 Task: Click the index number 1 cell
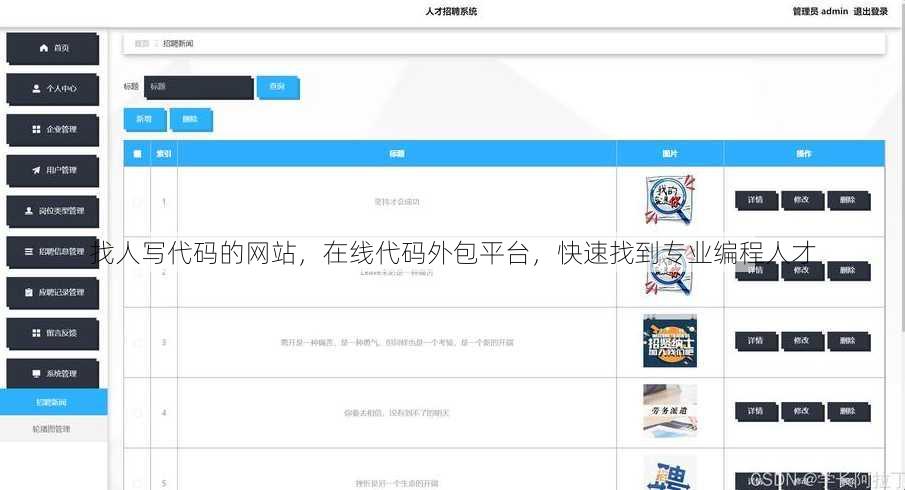[x=164, y=202]
